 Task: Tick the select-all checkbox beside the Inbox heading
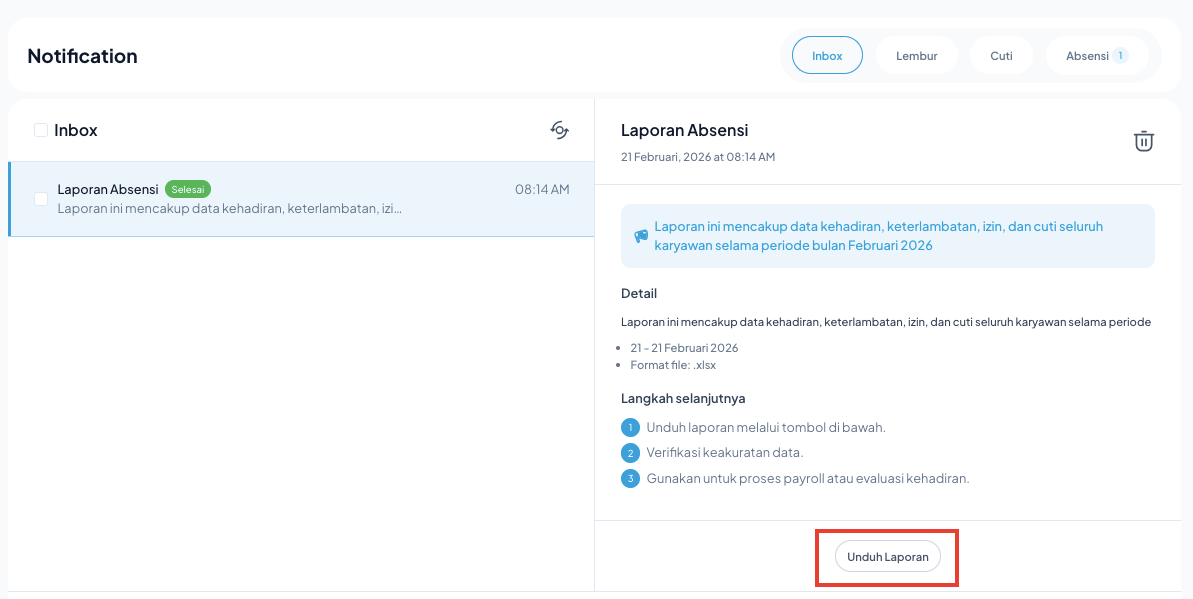[x=41, y=130]
